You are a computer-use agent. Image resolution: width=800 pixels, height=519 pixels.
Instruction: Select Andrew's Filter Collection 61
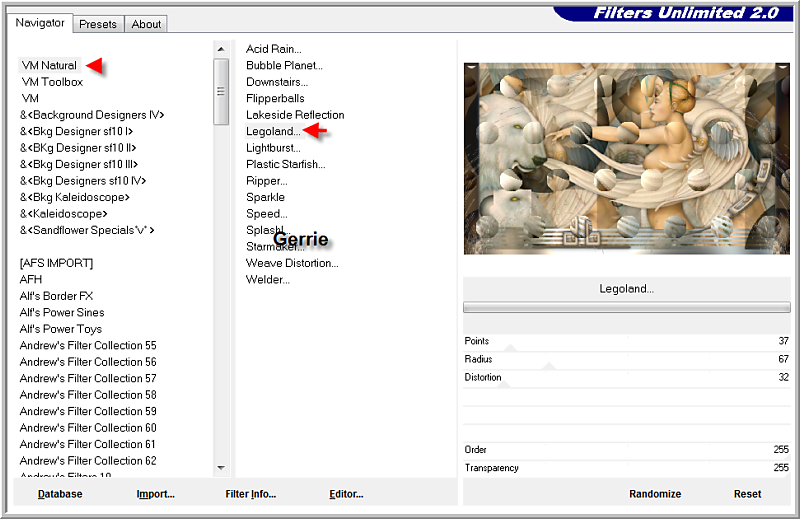(88, 444)
